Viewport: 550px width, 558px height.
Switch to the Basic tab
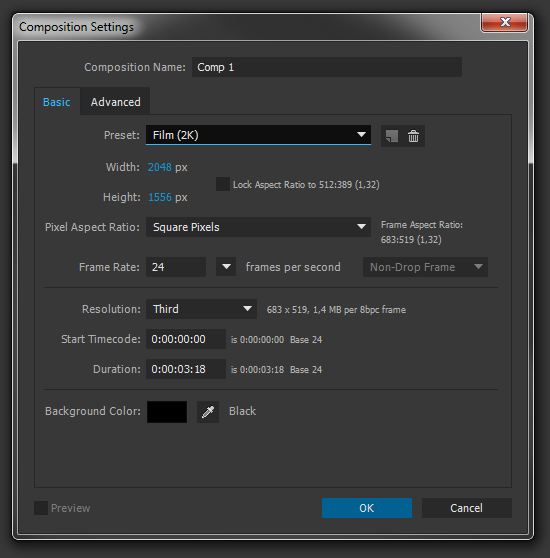coord(57,102)
